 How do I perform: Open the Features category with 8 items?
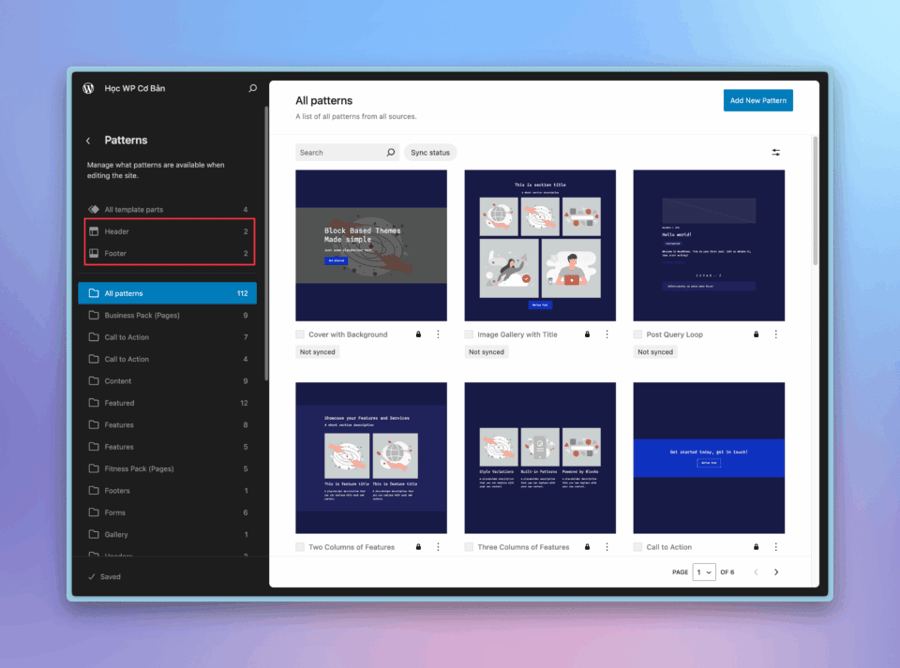coord(168,425)
